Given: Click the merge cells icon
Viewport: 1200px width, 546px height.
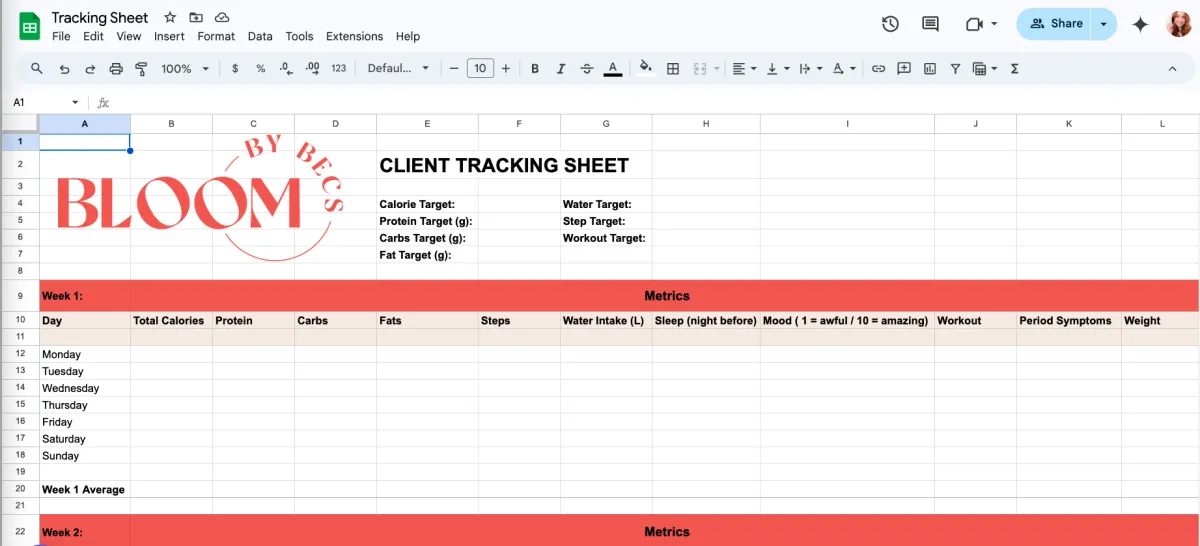Looking at the screenshot, I should 700,69.
